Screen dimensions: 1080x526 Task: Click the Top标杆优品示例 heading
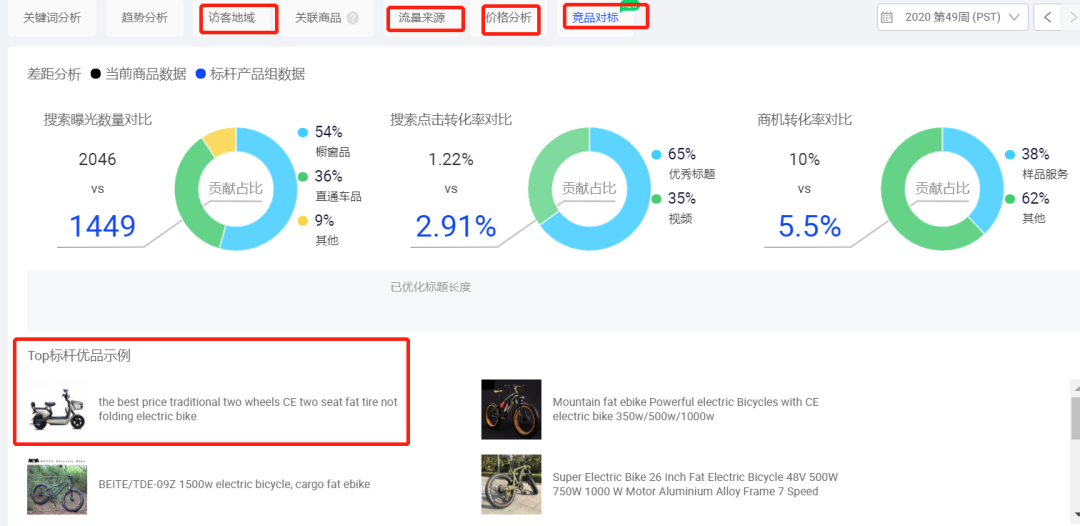pos(79,356)
